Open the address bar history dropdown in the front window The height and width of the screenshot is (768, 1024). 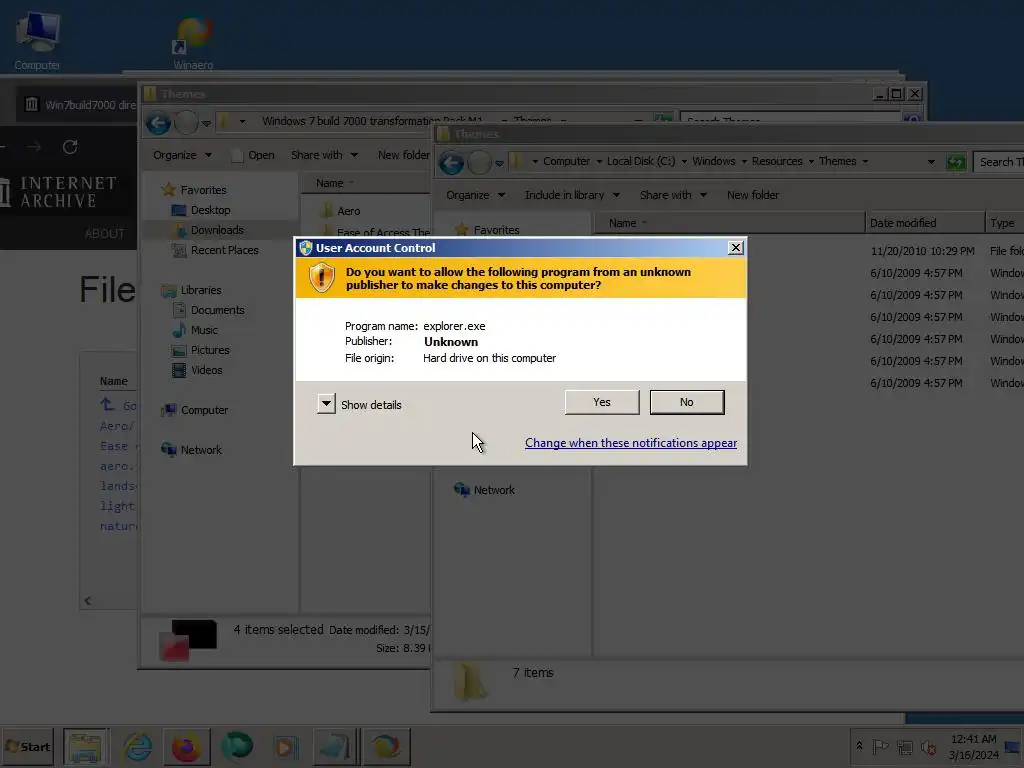[x=931, y=162]
